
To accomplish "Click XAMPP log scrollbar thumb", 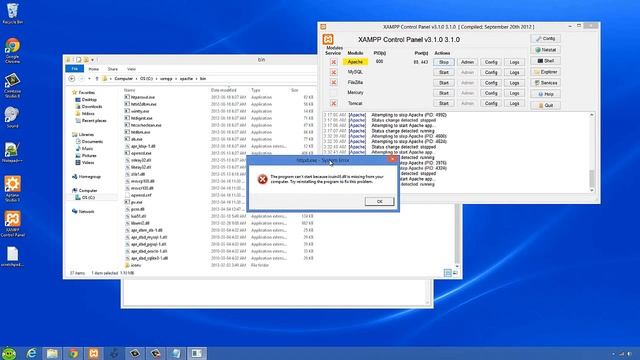I will coord(592,178).
